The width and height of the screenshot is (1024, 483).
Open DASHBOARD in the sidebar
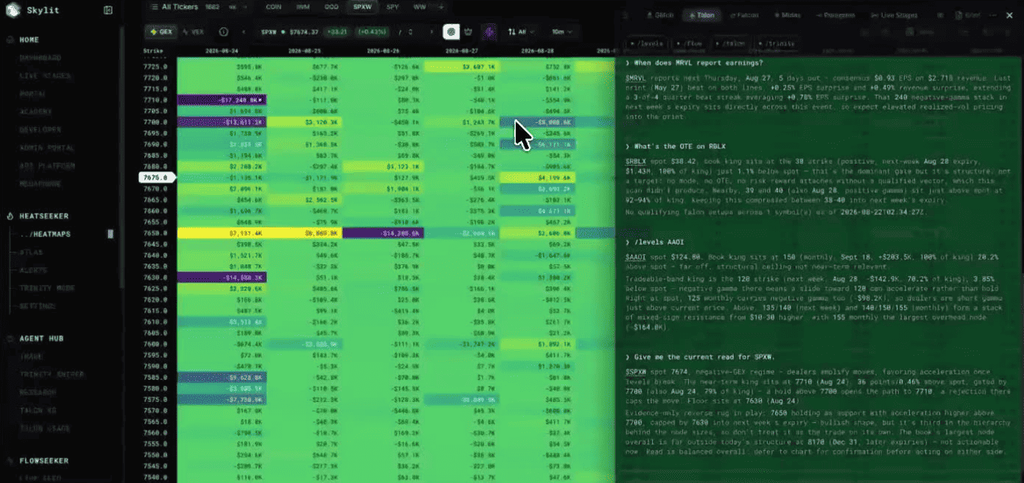pyautogui.click(x=39, y=57)
